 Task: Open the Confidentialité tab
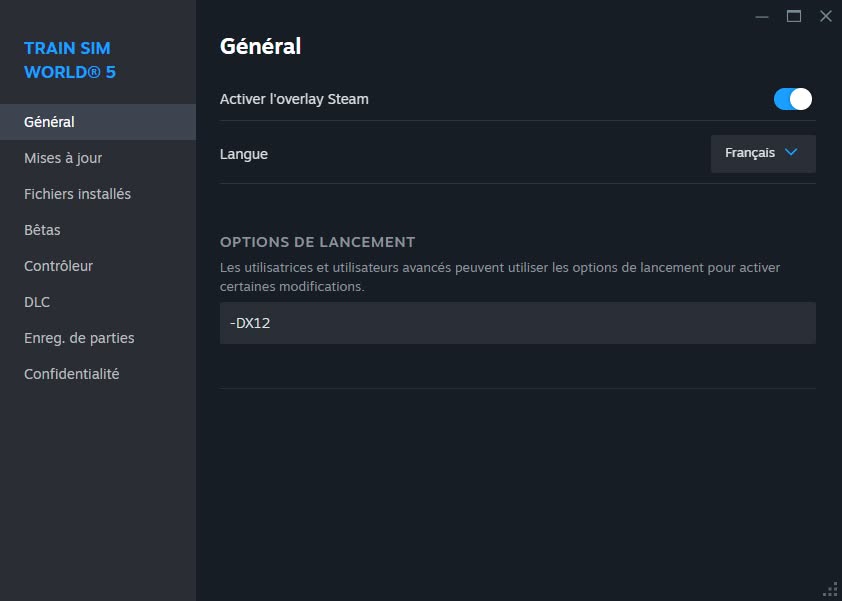[98, 374]
